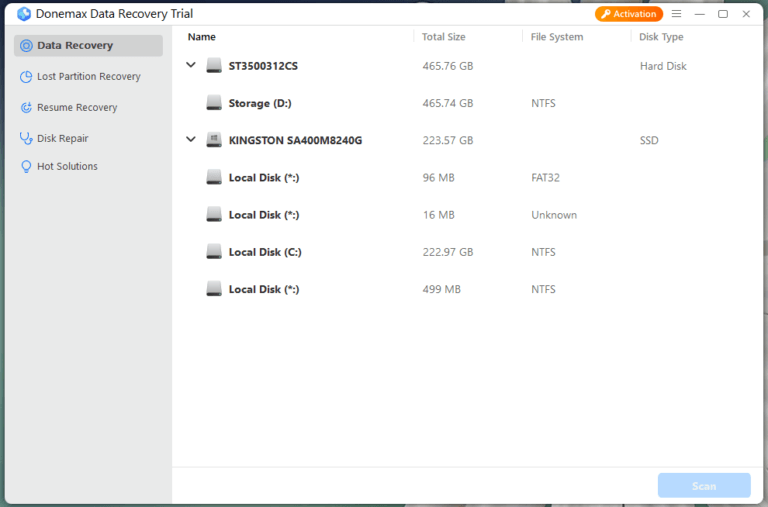Click the ST3500312CS hard disk icon
Screen dimensions: 768x507
coord(214,65)
